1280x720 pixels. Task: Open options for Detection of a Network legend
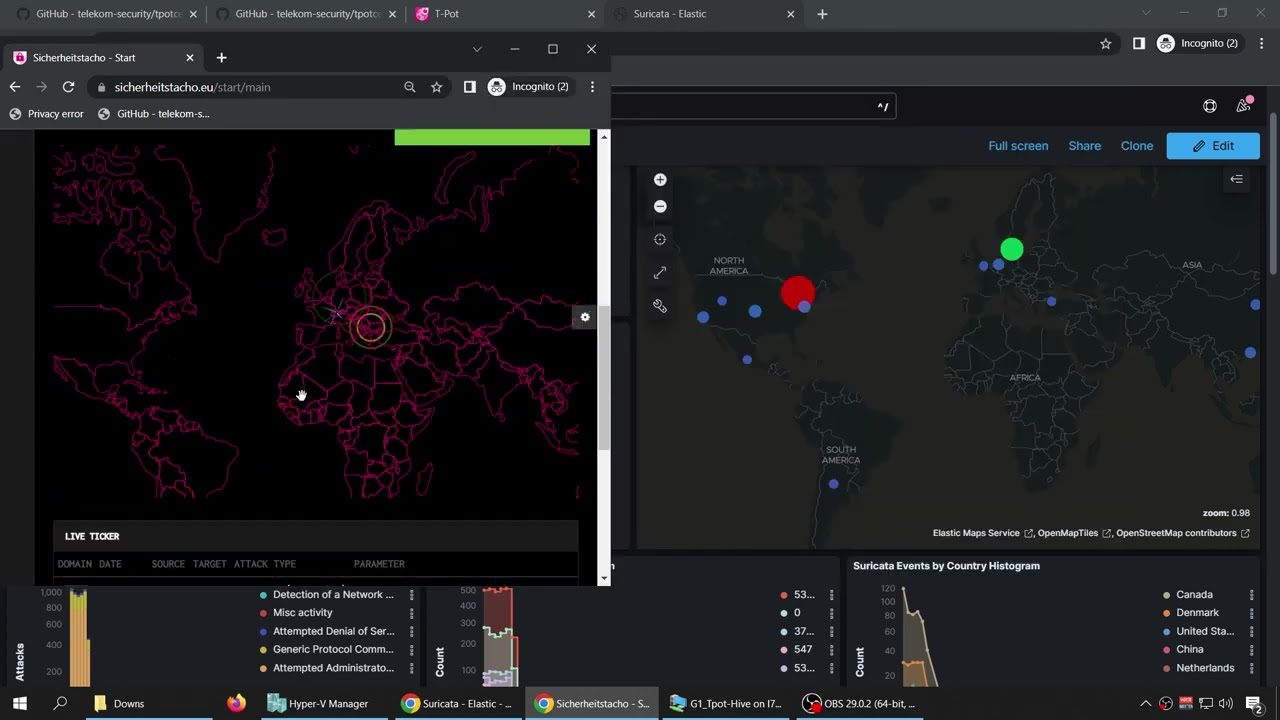[411, 595]
